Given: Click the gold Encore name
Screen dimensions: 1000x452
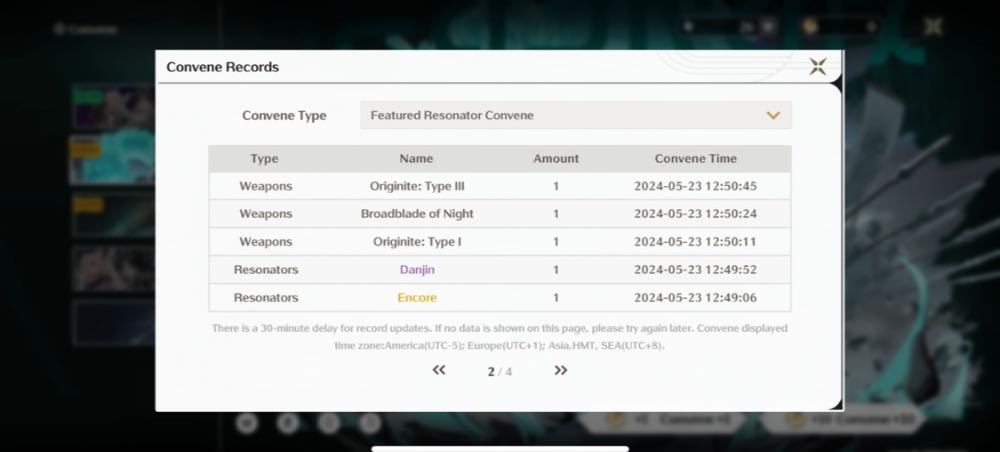Looking at the screenshot, I should [417, 298].
